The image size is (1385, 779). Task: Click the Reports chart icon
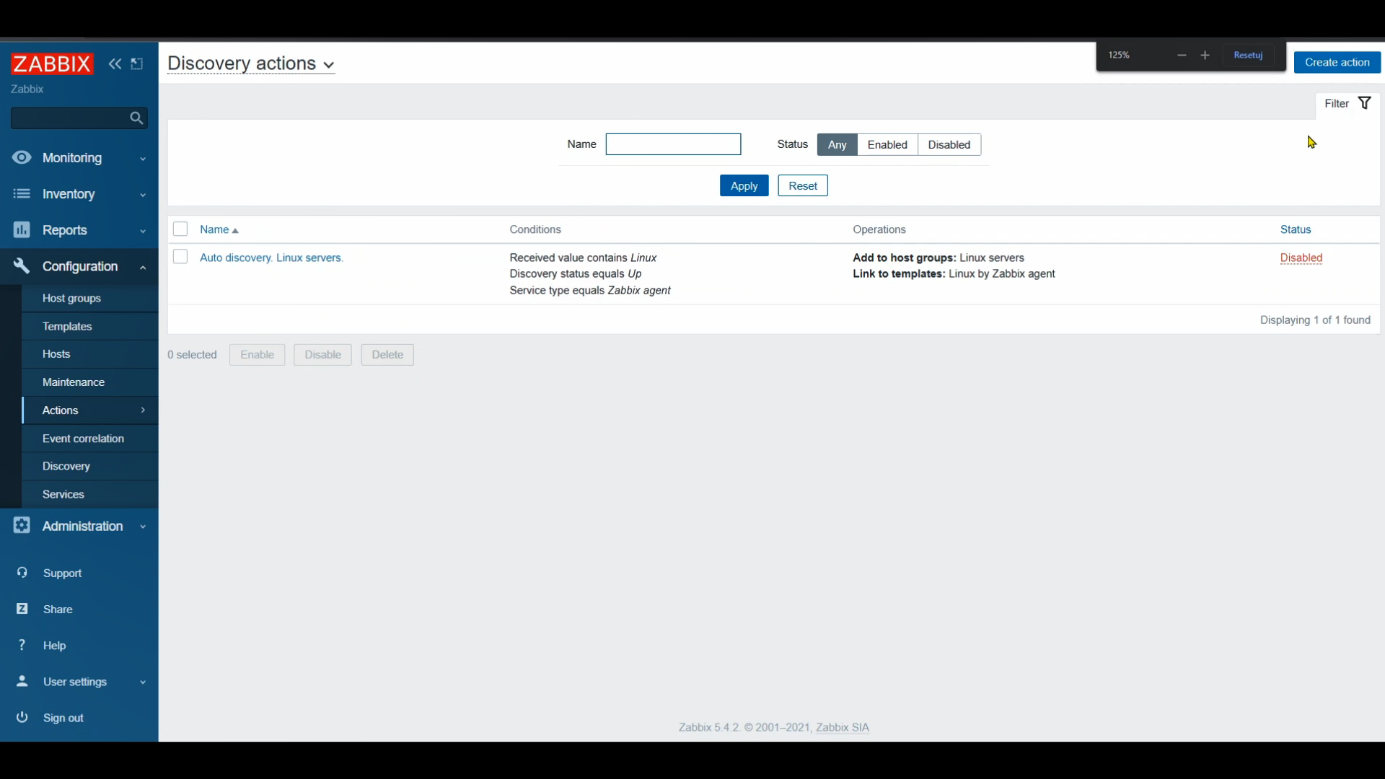click(x=21, y=230)
